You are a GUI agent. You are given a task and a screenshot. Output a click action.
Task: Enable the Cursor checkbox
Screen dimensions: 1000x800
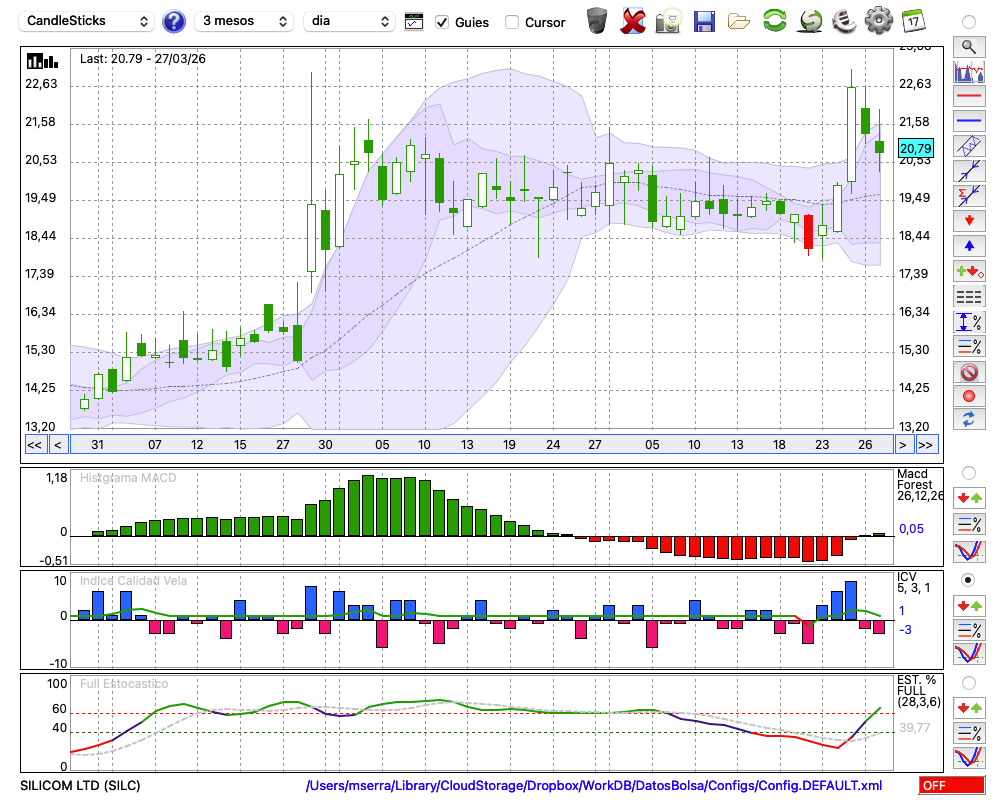(x=512, y=22)
